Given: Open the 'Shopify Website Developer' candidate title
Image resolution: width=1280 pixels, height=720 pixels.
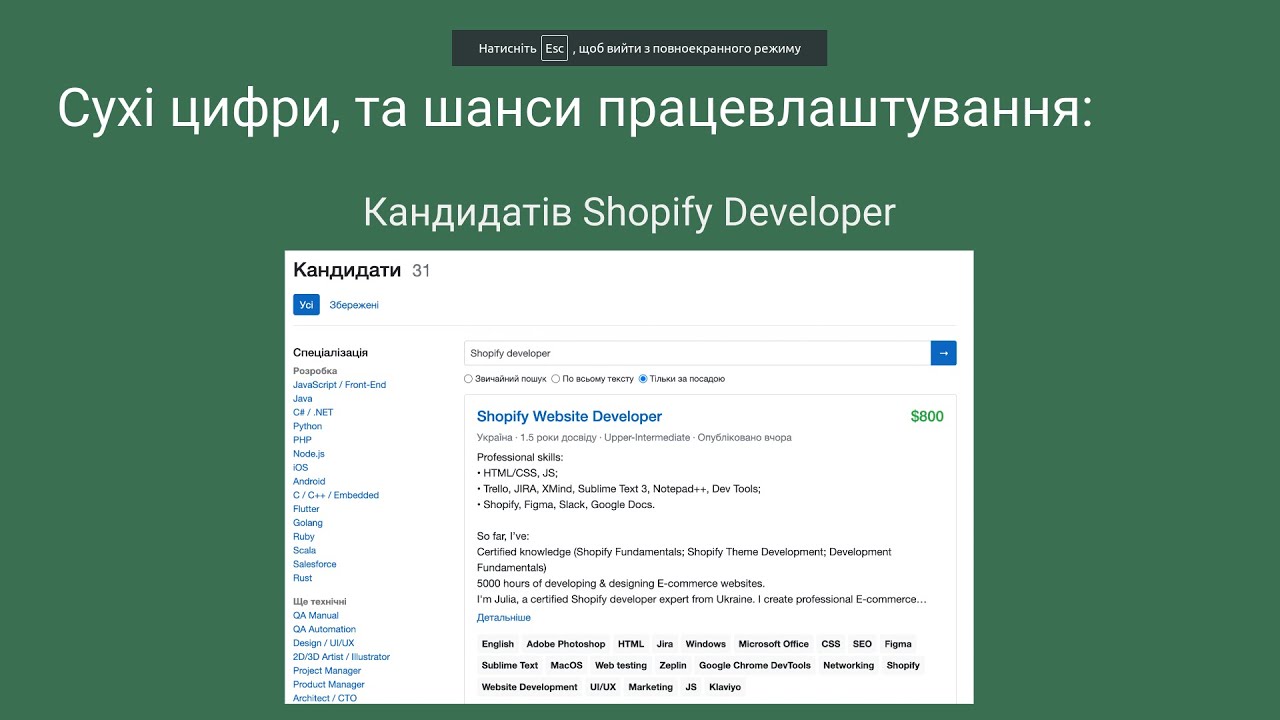Looking at the screenshot, I should pos(569,416).
